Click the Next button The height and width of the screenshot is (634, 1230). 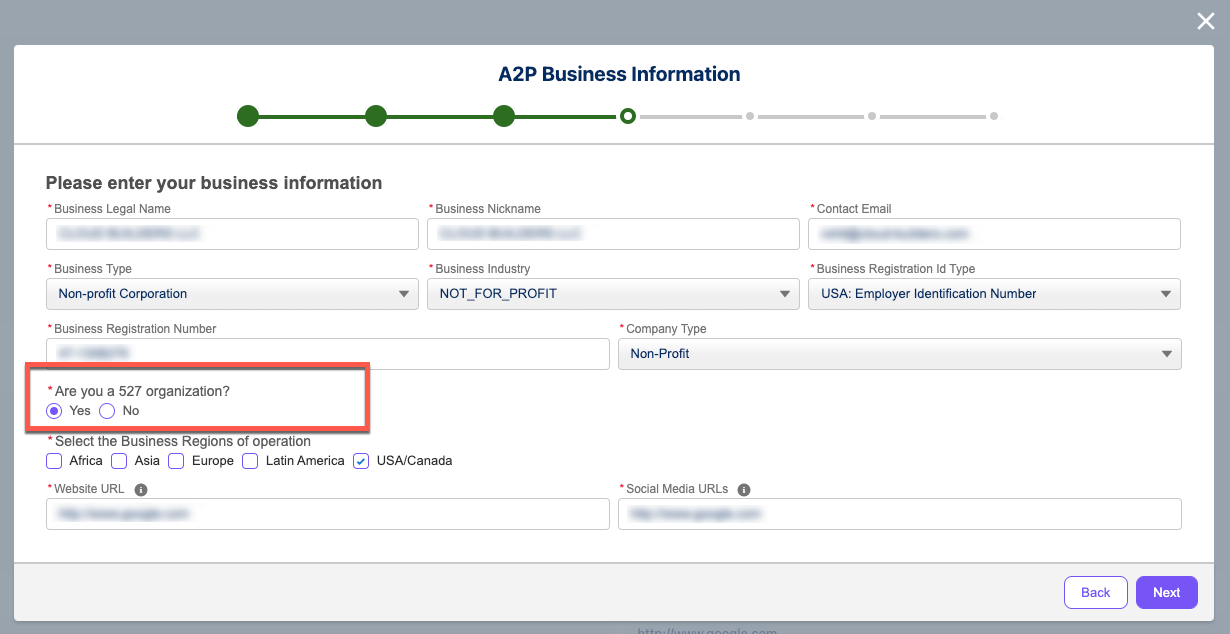1166,592
